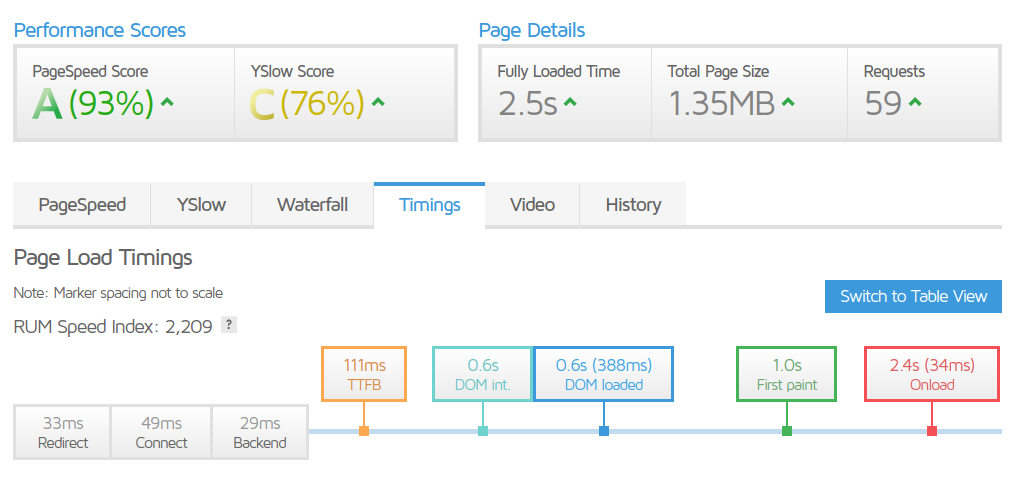Click Switch to Table View button

click(913, 296)
